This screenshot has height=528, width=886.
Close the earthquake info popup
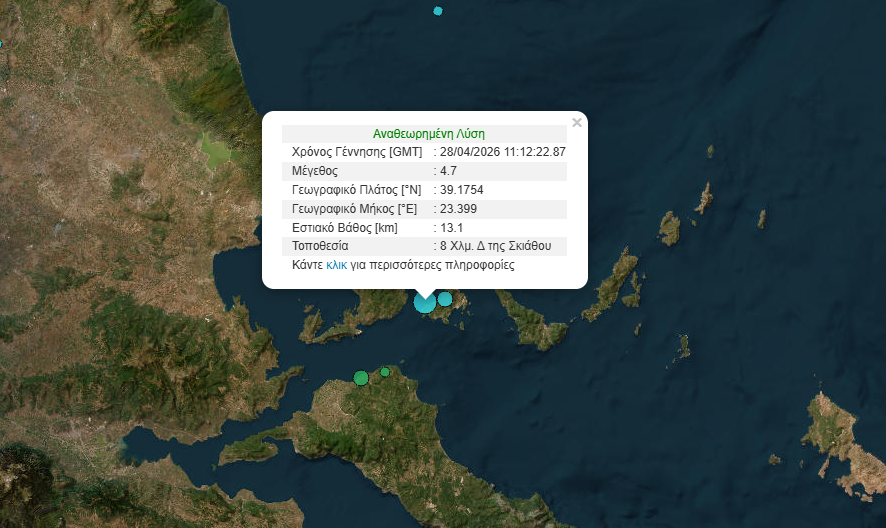pos(576,123)
